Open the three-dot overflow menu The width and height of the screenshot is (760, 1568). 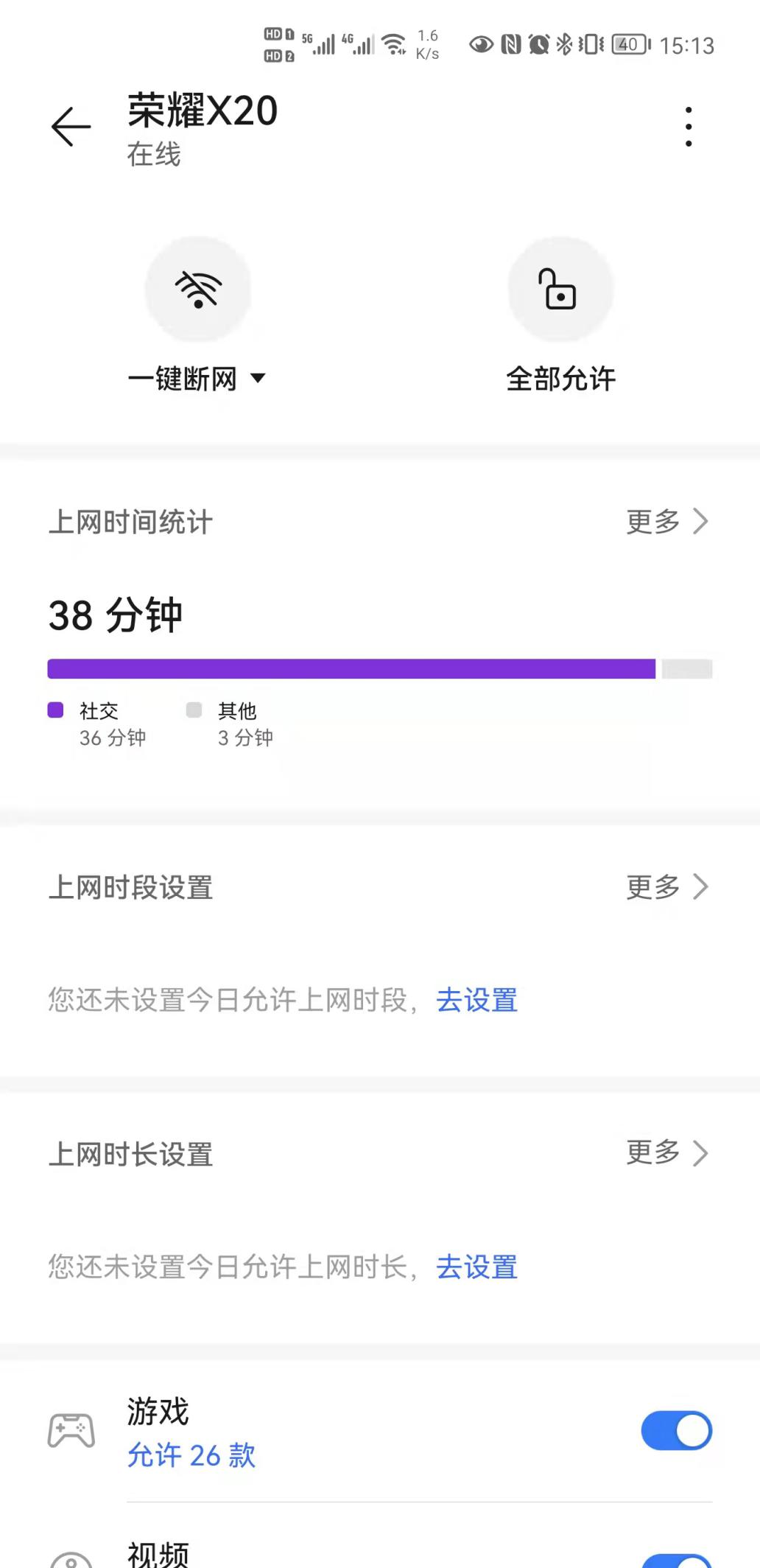[689, 127]
